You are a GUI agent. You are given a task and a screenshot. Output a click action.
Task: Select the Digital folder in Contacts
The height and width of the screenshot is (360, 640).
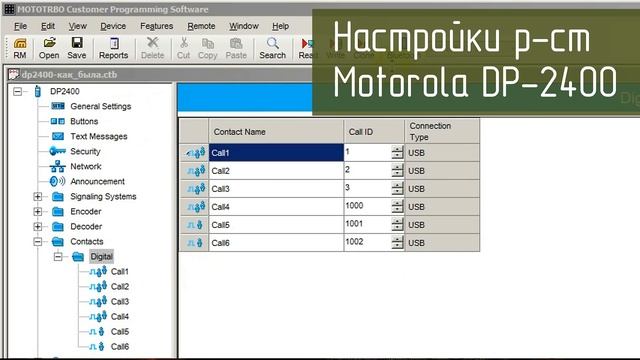coord(101,256)
